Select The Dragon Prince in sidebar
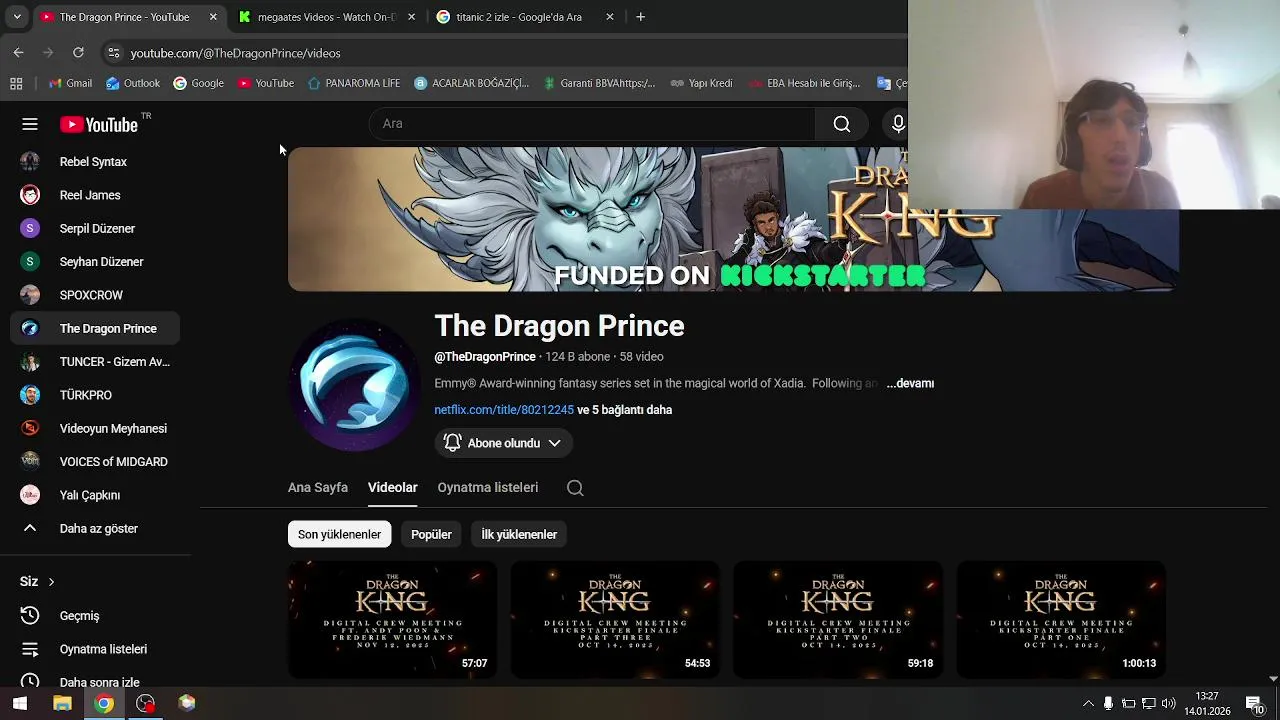1280x720 pixels. (x=95, y=328)
